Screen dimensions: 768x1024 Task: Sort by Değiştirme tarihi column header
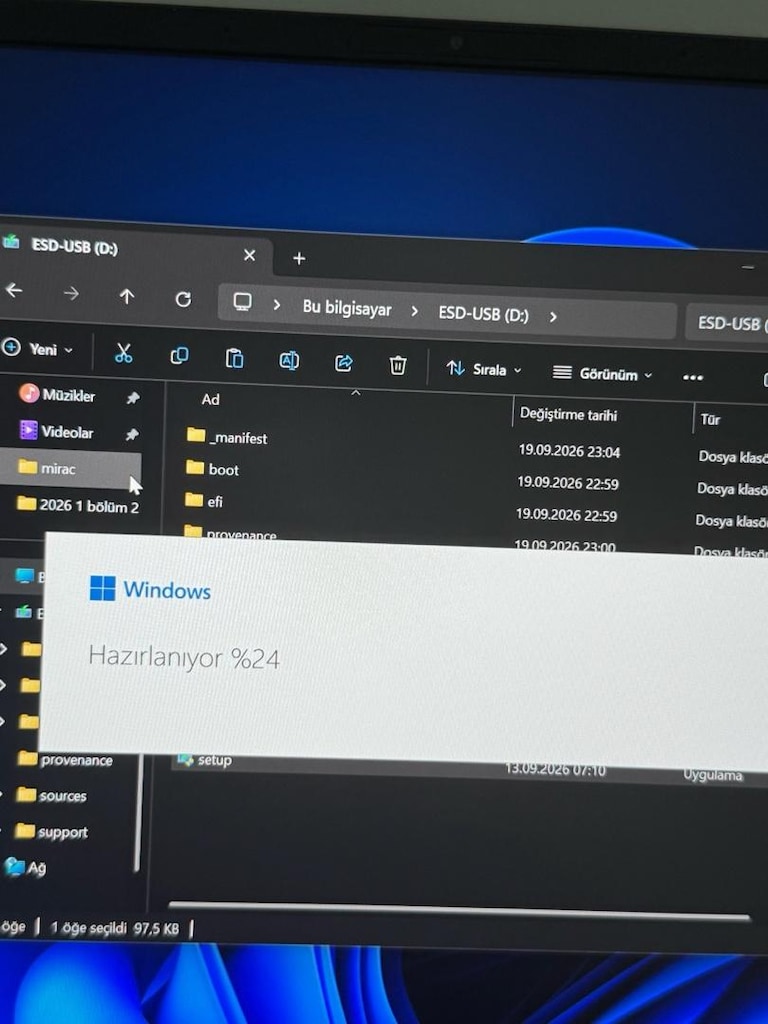pyautogui.click(x=568, y=415)
